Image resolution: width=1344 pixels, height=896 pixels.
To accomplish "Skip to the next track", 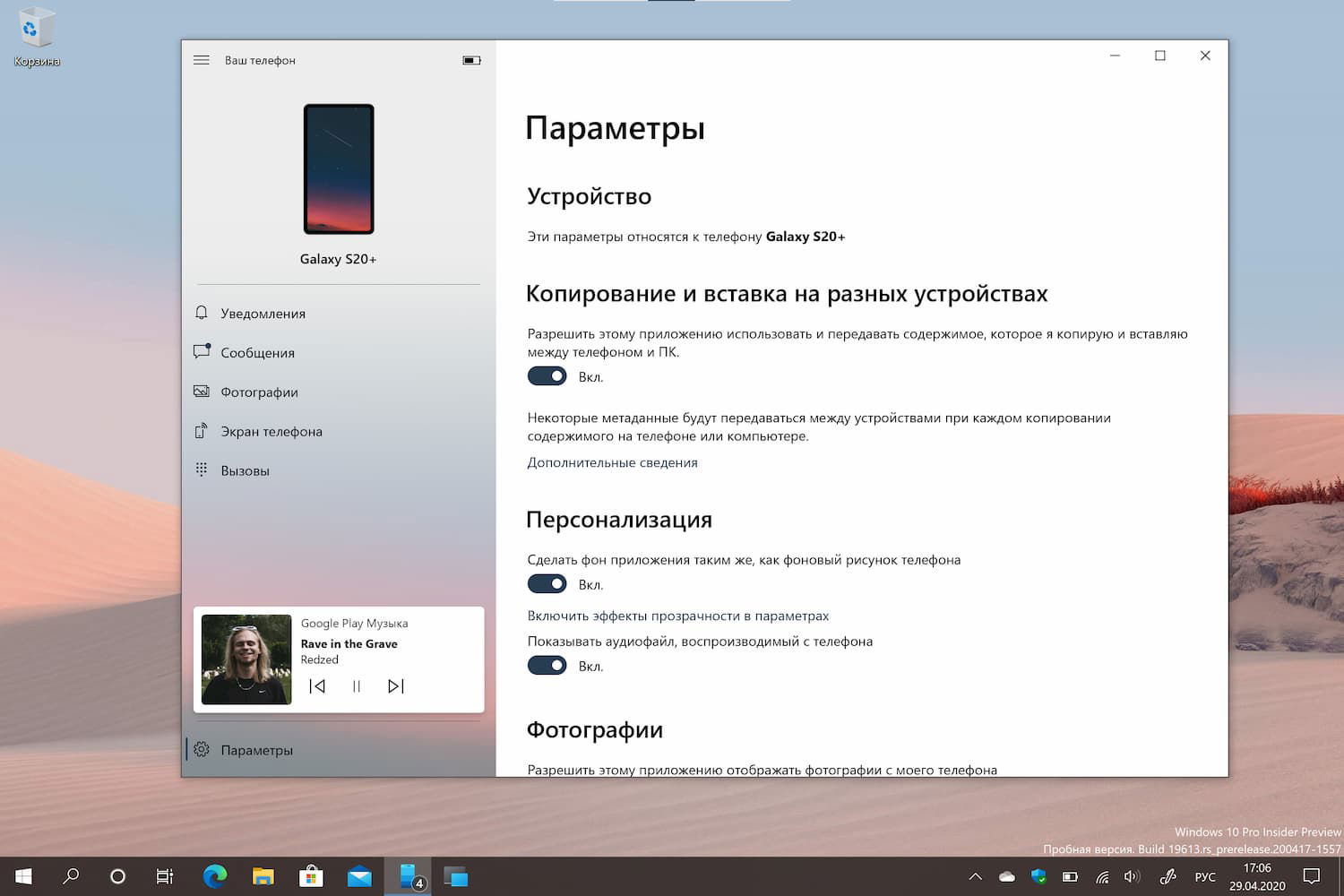I will coord(396,686).
